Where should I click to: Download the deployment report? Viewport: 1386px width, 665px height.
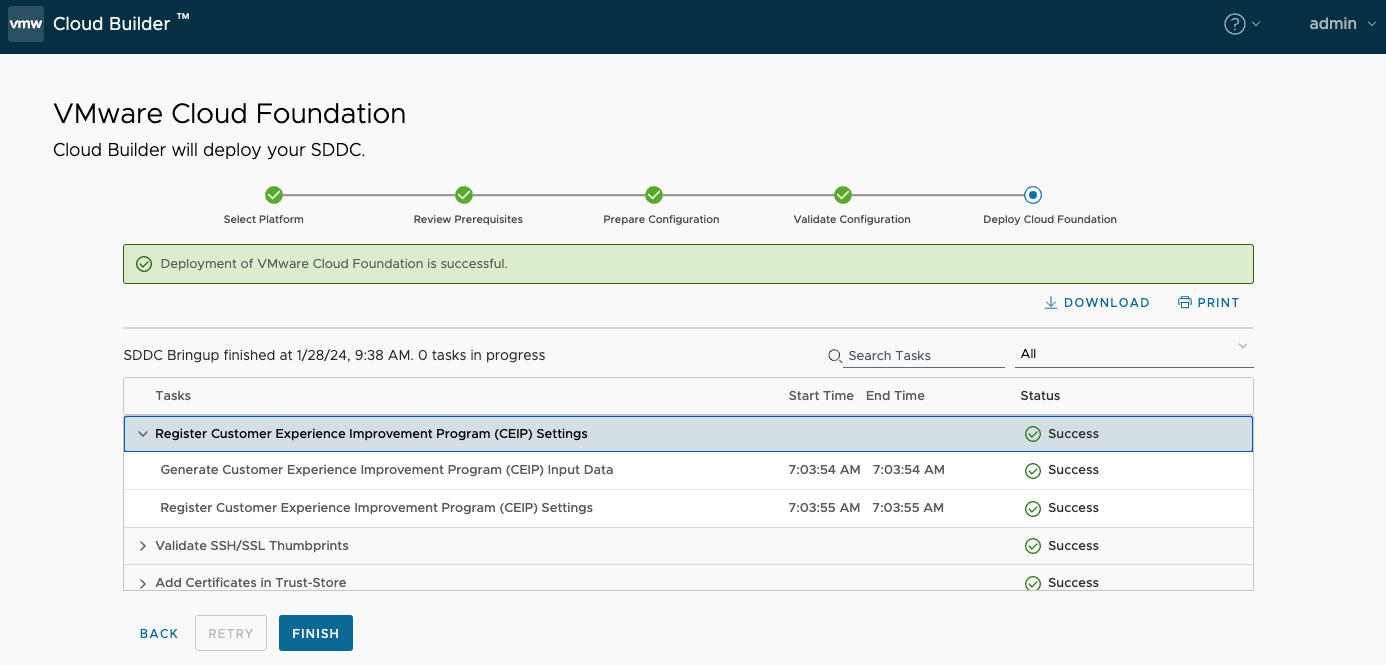(x=1097, y=303)
